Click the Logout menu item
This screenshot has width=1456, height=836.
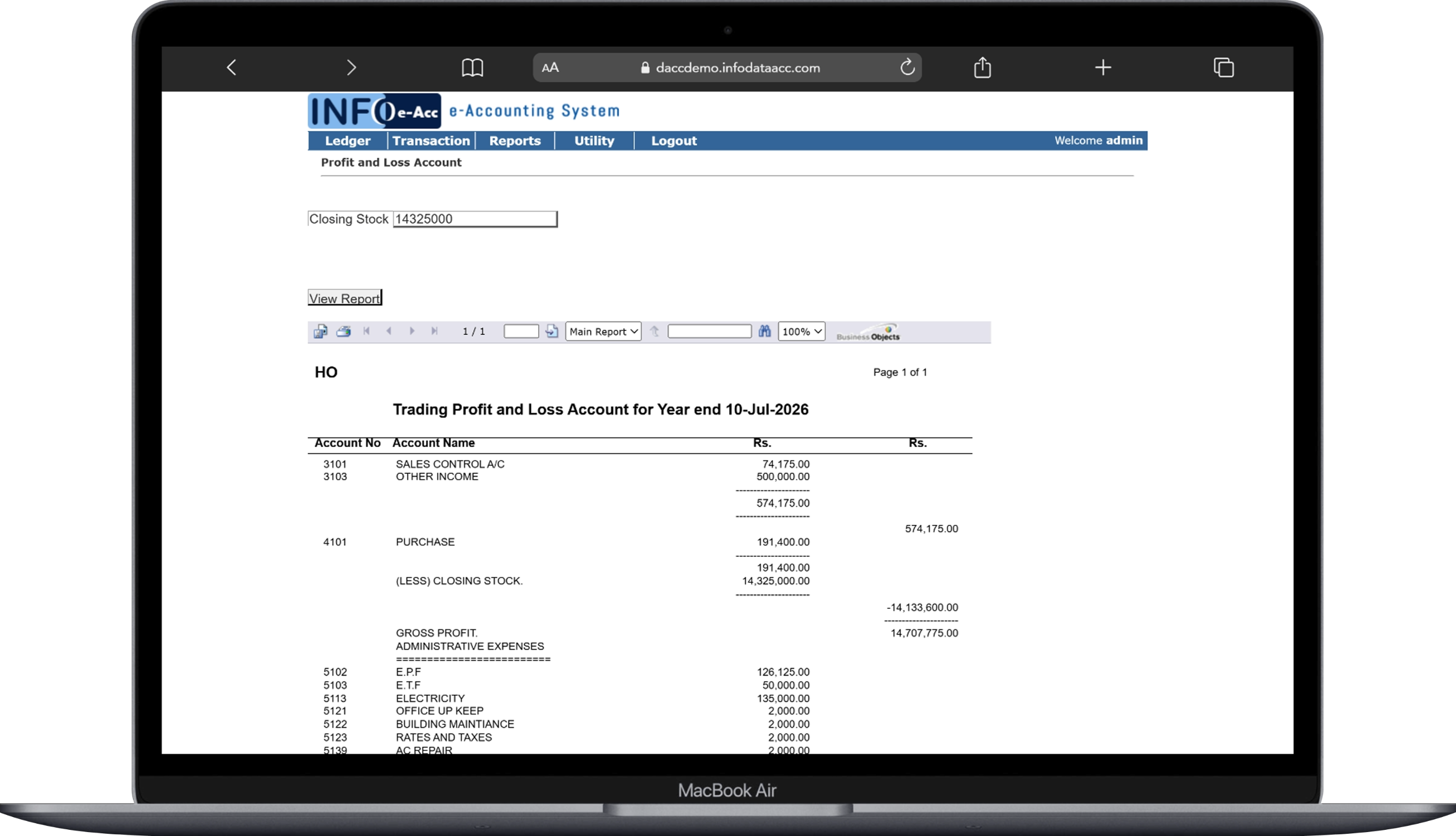tap(674, 141)
